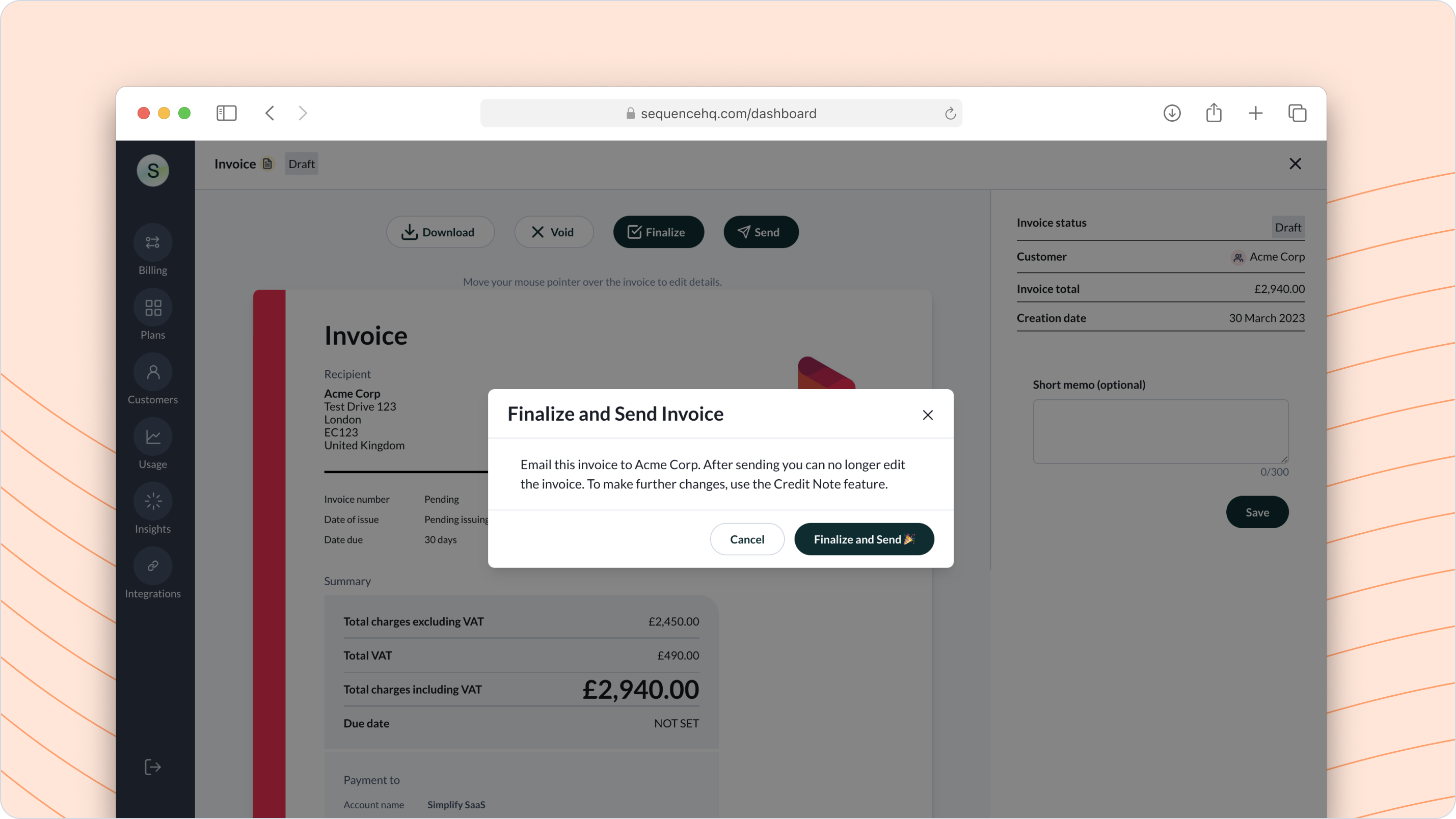Open browser downloads icon
The height and width of the screenshot is (819, 1456).
click(x=1172, y=113)
